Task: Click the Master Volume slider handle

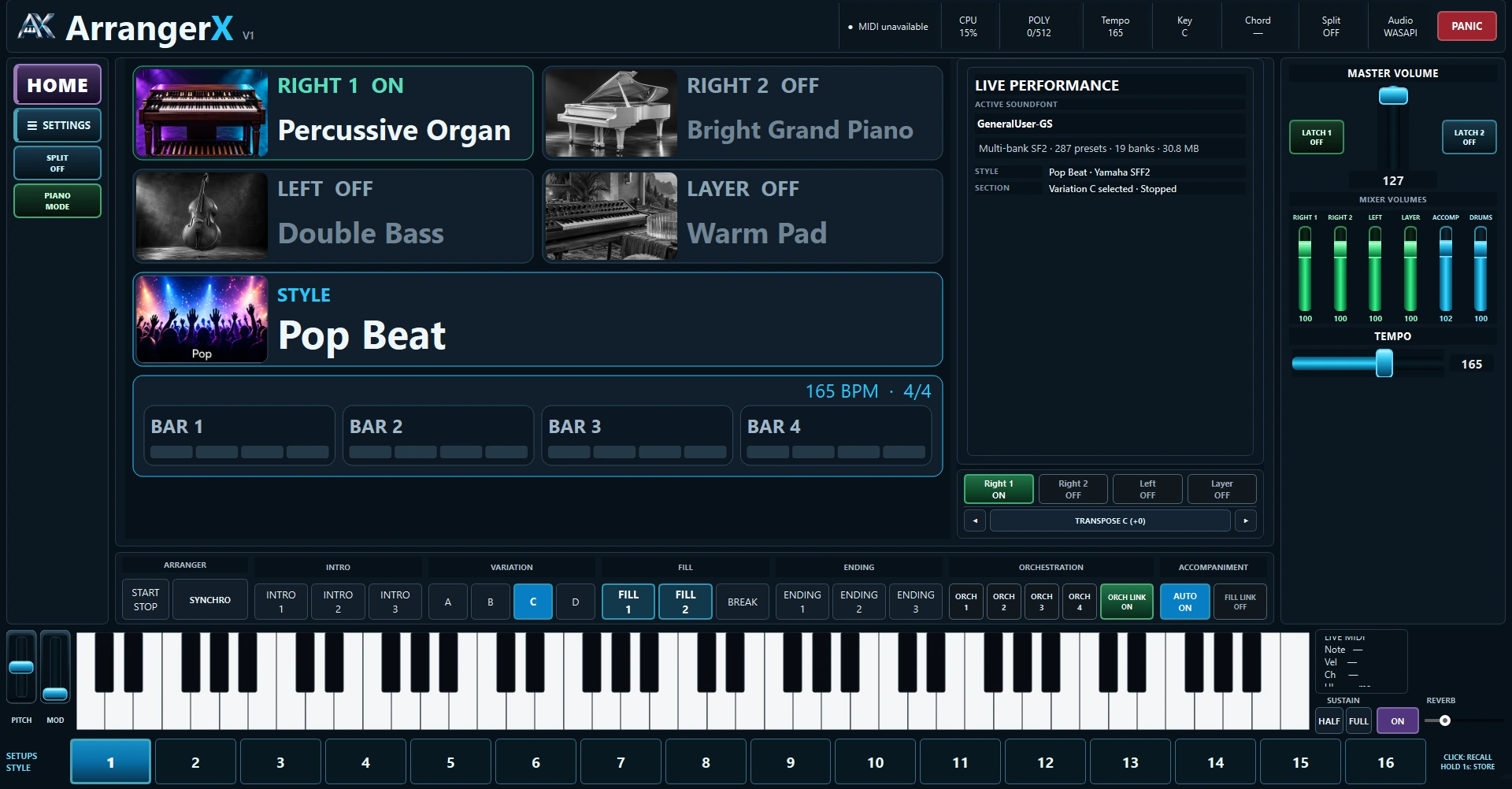Action: [x=1393, y=96]
